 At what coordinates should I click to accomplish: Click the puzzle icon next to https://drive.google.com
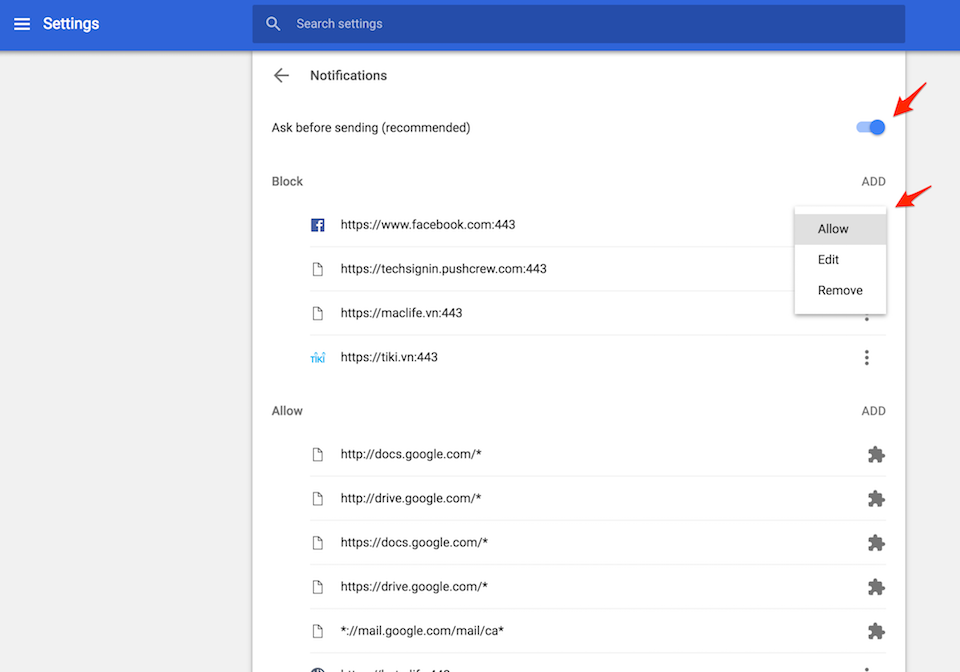click(x=876, y=586)
